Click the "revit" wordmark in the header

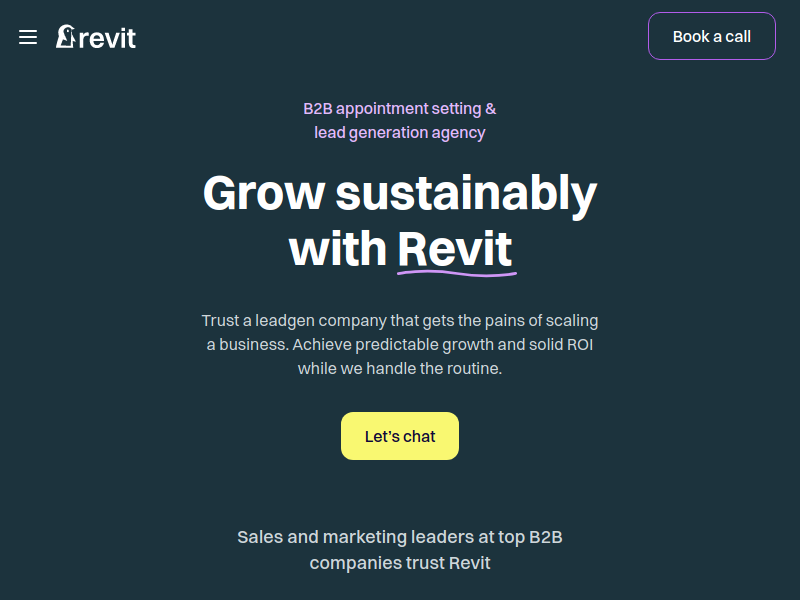[107, 38]
